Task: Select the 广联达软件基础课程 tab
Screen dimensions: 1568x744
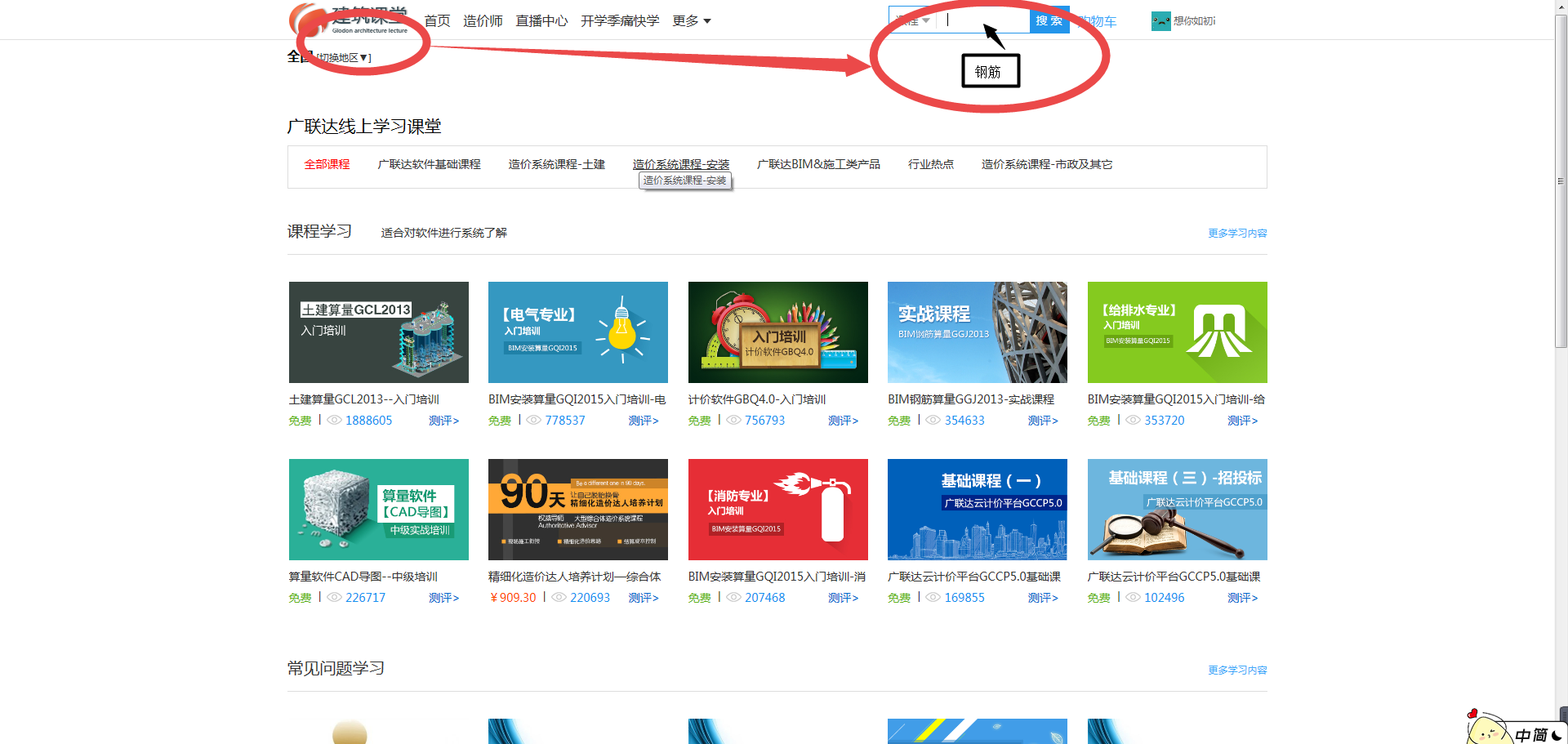Action: pyautogui.click(x=429, y=164)
